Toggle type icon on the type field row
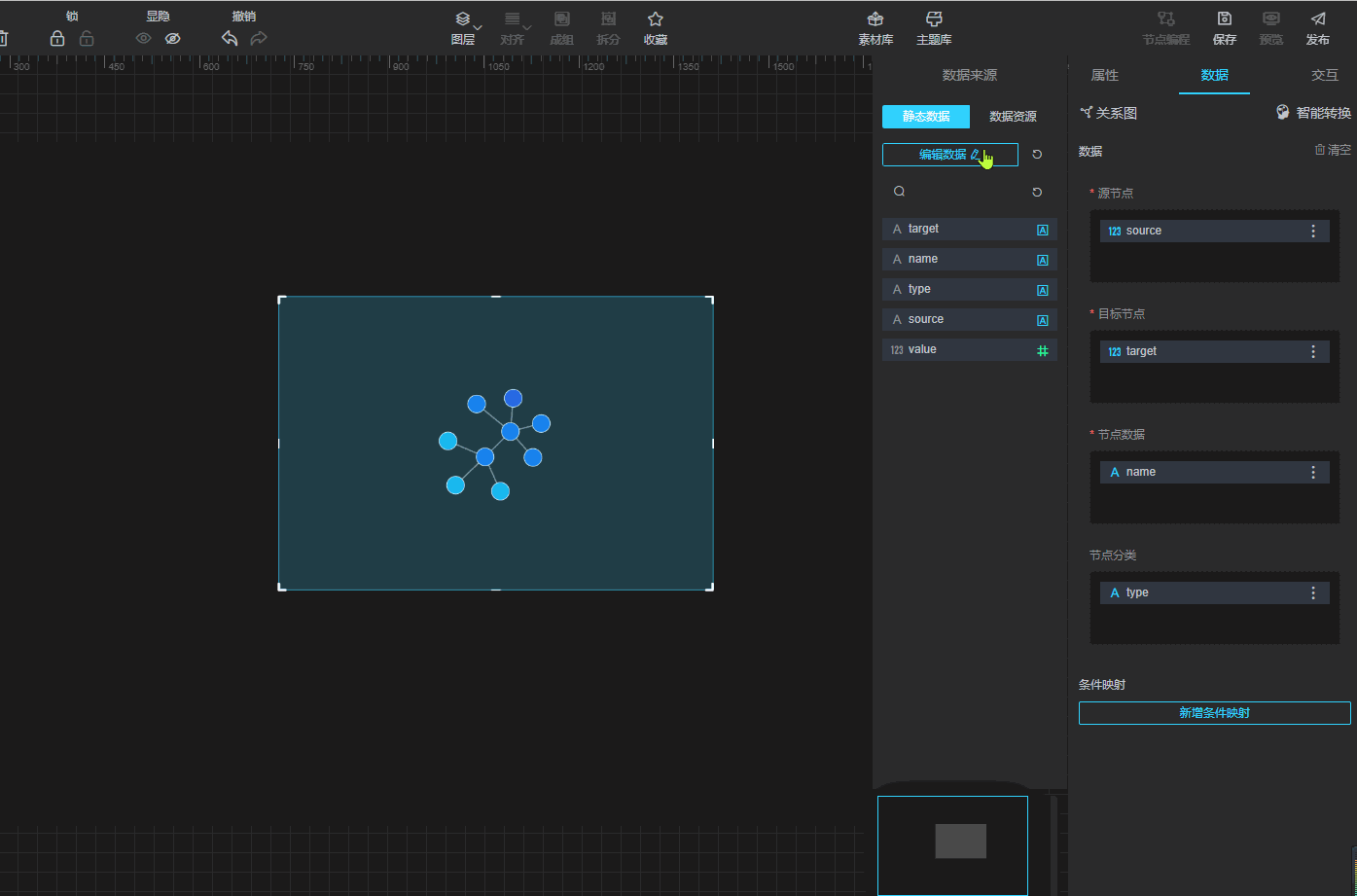The image size is (1357, 896). pos(1043,291)
